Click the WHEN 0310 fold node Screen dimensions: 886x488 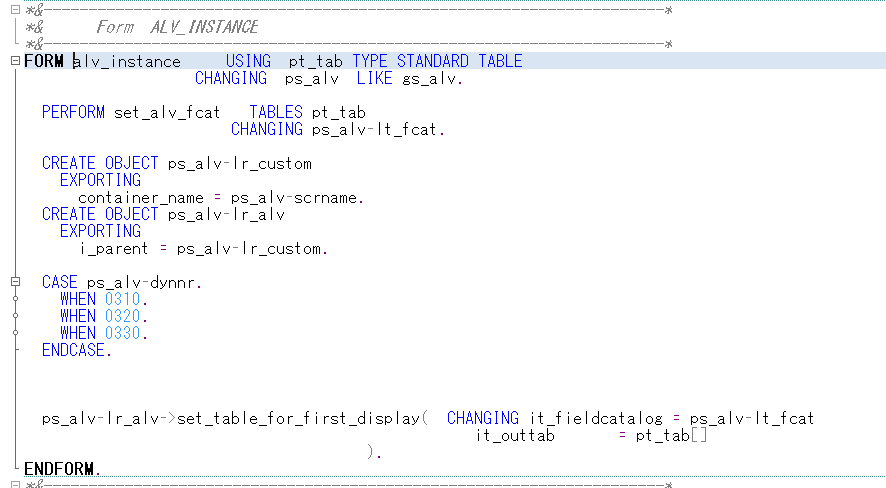pyautogui.click(x=15, y=298)
